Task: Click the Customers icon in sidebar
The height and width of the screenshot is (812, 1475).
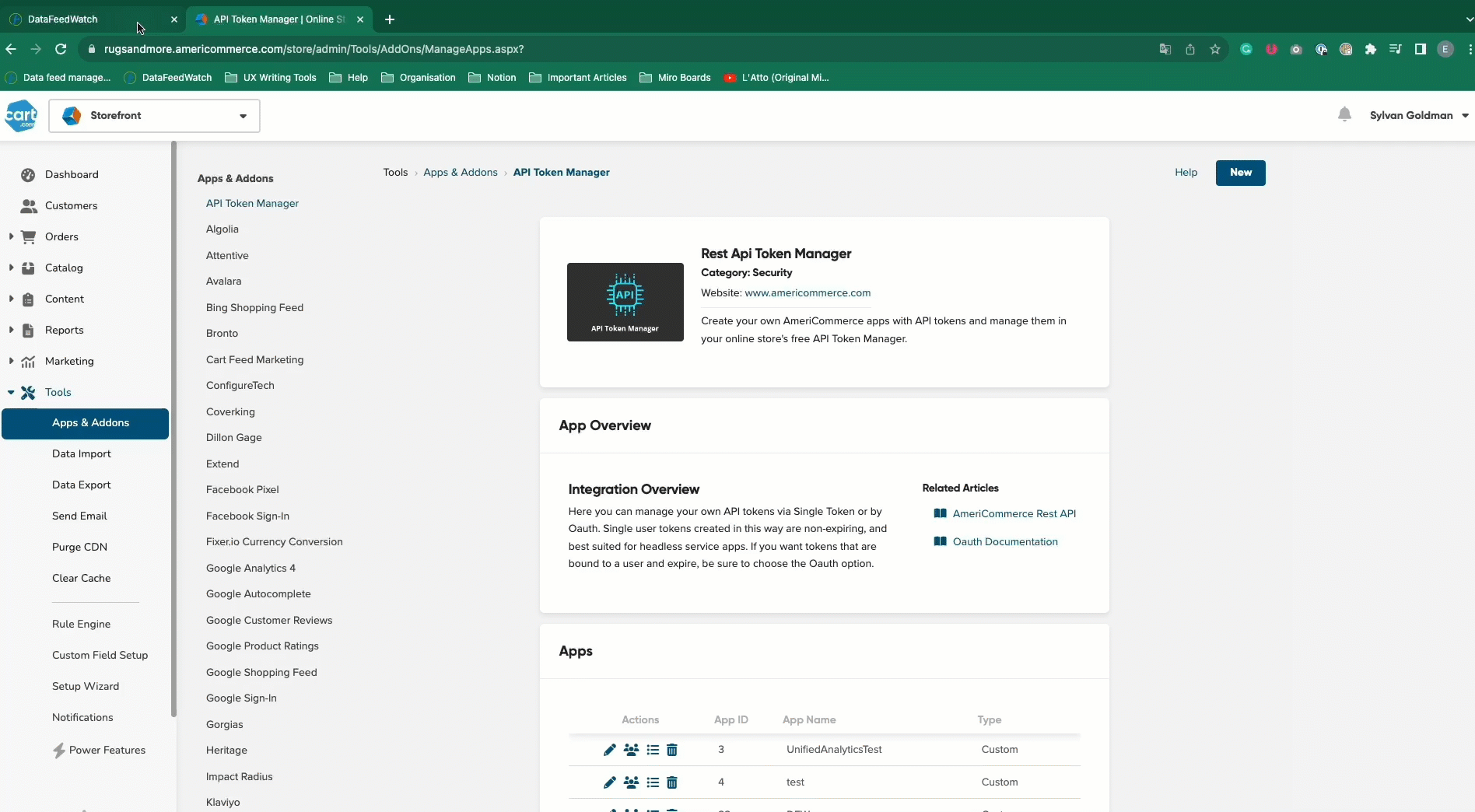Action: pos(29,206)
